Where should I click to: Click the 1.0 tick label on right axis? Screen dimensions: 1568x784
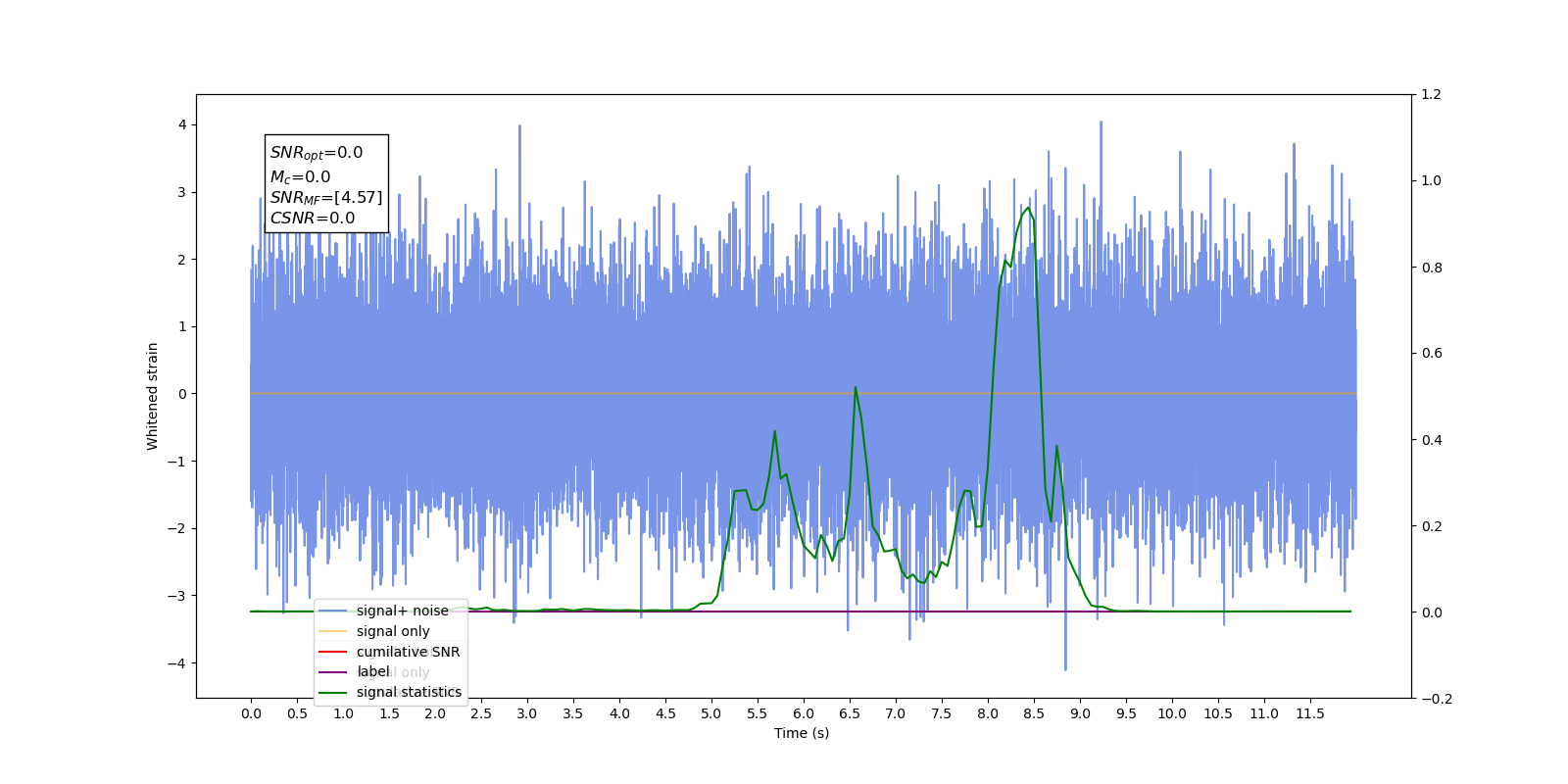1432,180
